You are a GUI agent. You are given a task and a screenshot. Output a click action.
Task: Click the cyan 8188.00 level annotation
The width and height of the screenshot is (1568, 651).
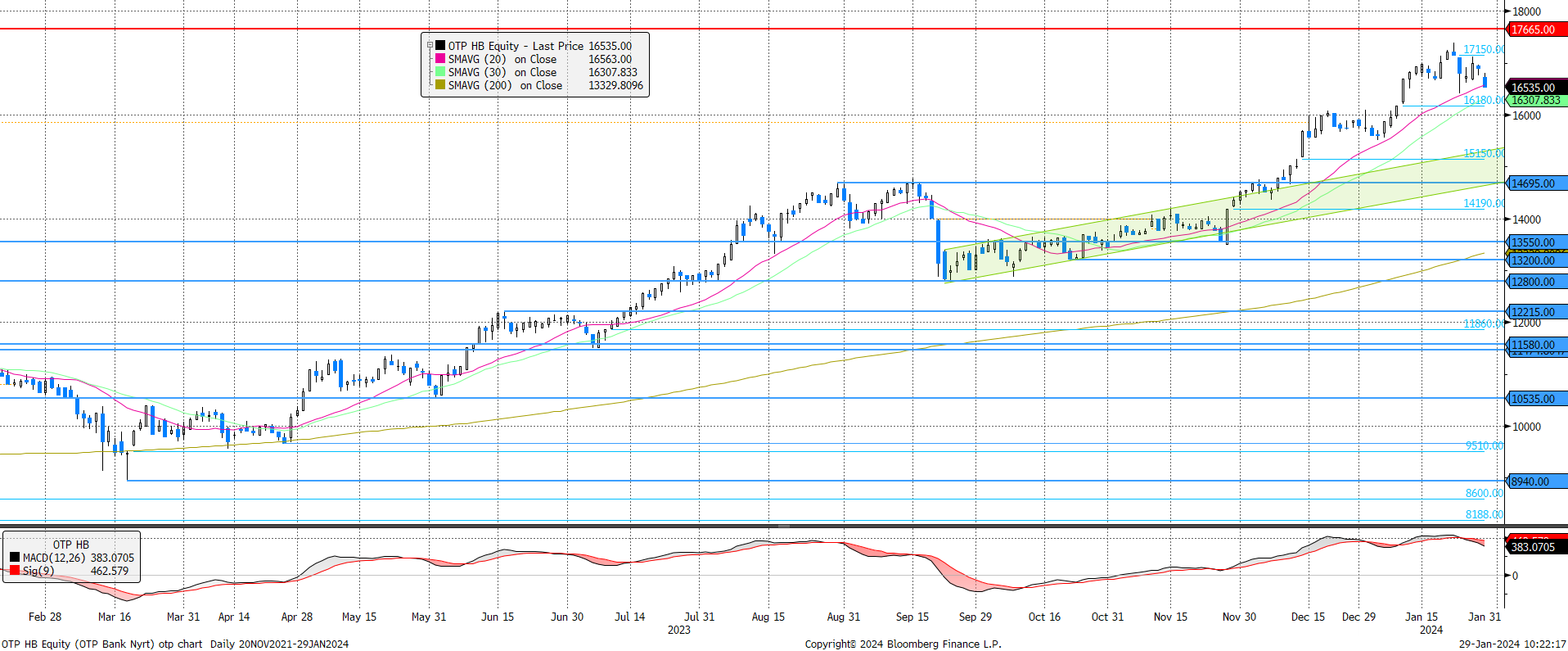pyautogui.click(x=1485, y=514)
